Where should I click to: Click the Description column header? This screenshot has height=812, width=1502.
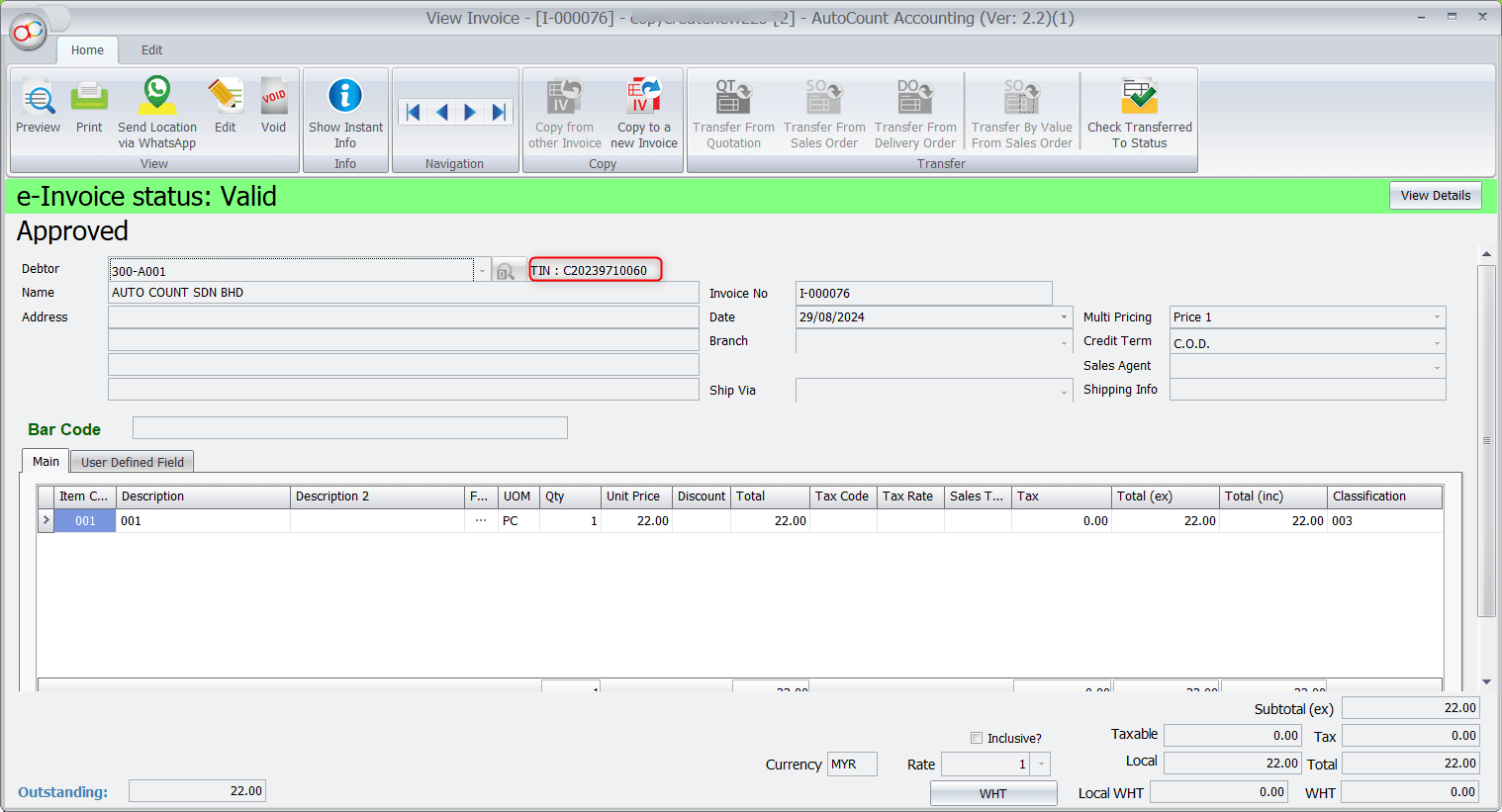[203, 496]
